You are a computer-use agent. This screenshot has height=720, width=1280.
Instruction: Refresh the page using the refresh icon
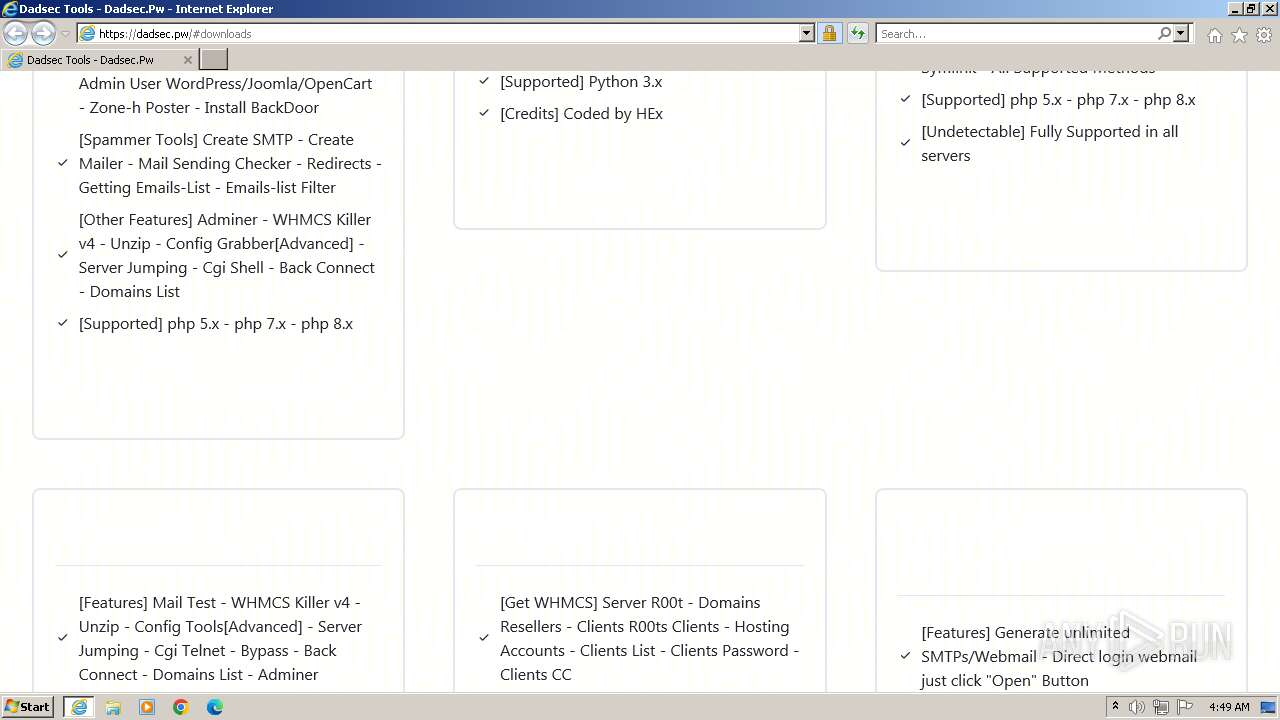(858, 34)
